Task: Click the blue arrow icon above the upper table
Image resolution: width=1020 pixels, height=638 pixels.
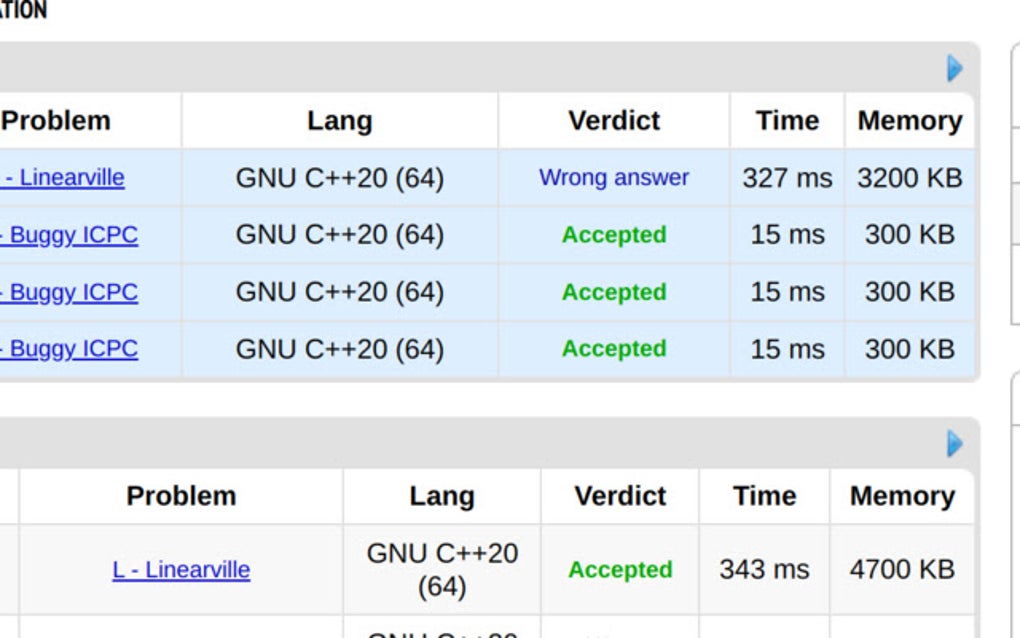Action: click(x=954, y=68)
